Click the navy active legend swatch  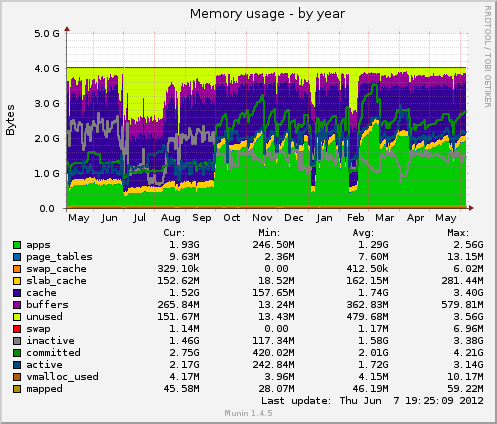pyautogui.click(x=17, y=365)
